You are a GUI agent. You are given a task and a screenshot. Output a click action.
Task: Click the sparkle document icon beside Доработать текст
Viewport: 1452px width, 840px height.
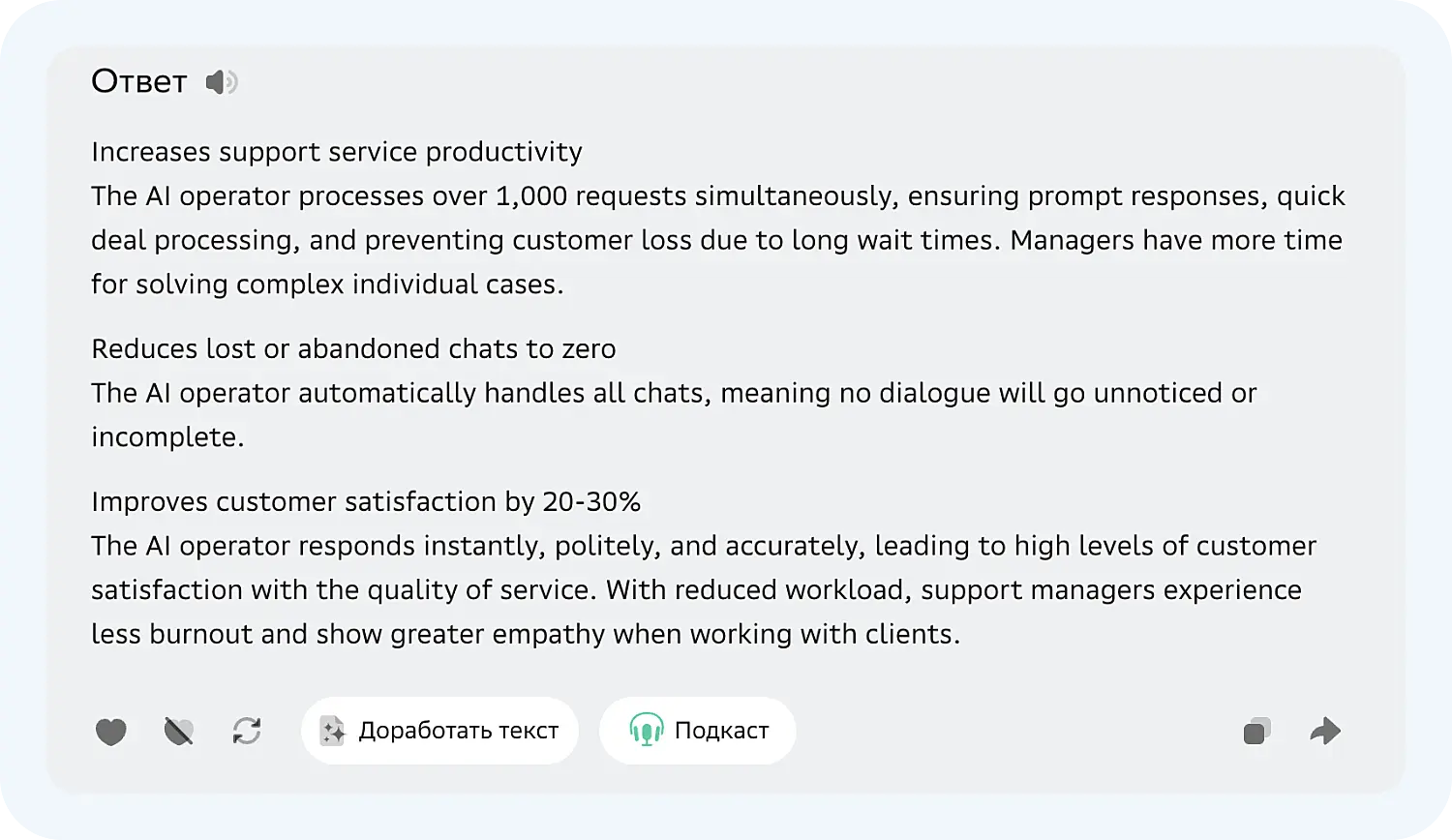[332, 731]
